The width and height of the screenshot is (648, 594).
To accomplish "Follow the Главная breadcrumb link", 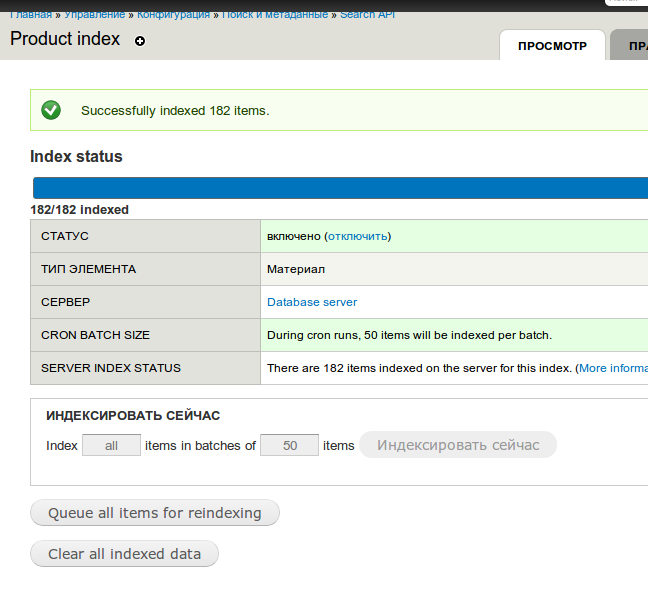I will 31,15.
